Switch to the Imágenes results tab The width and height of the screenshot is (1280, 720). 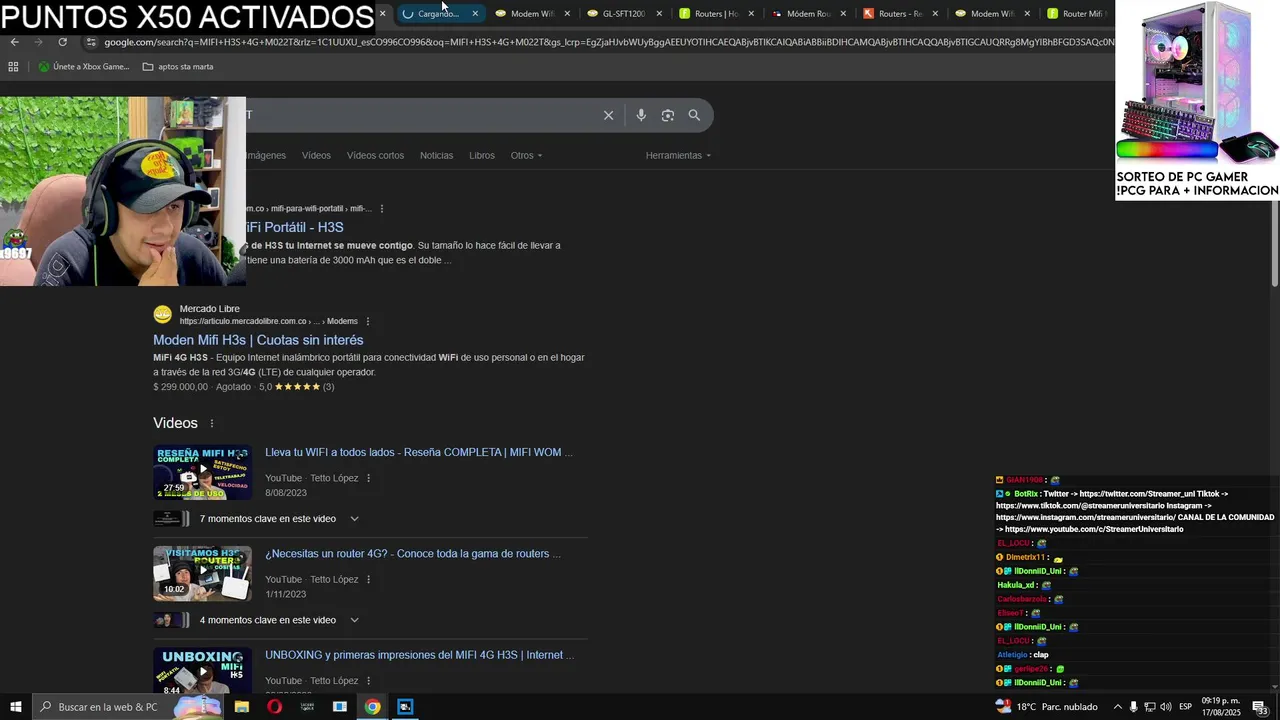tap(266, 155)
